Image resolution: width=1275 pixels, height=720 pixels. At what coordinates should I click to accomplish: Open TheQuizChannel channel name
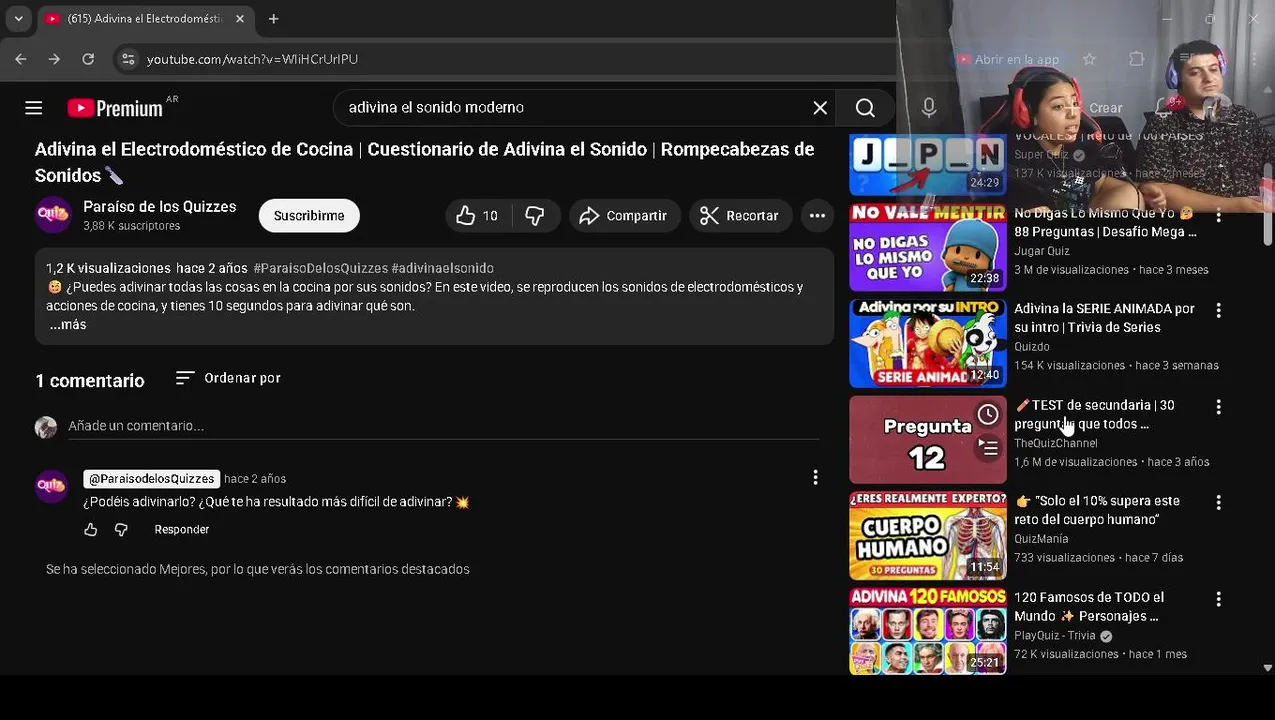pyautogui.click(x=1056, y=443)
